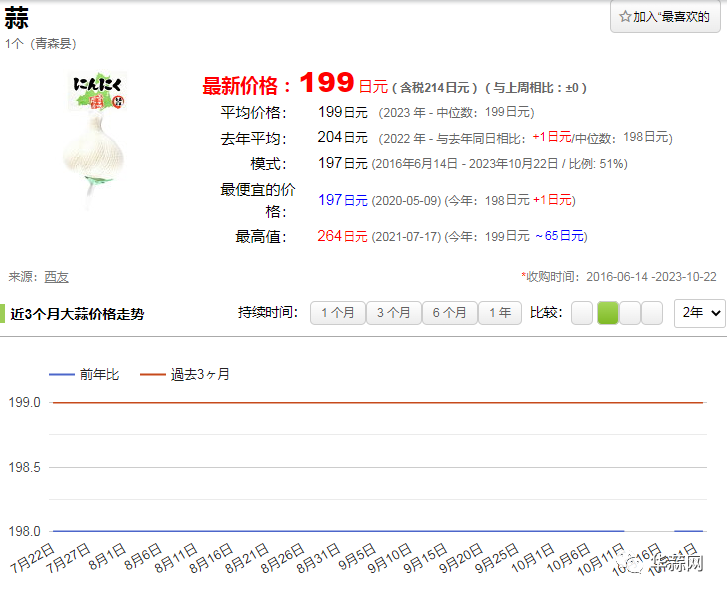Screen dimensions: 727x595
Task: Toggle the first gray compare box
Action: [582, 313]
